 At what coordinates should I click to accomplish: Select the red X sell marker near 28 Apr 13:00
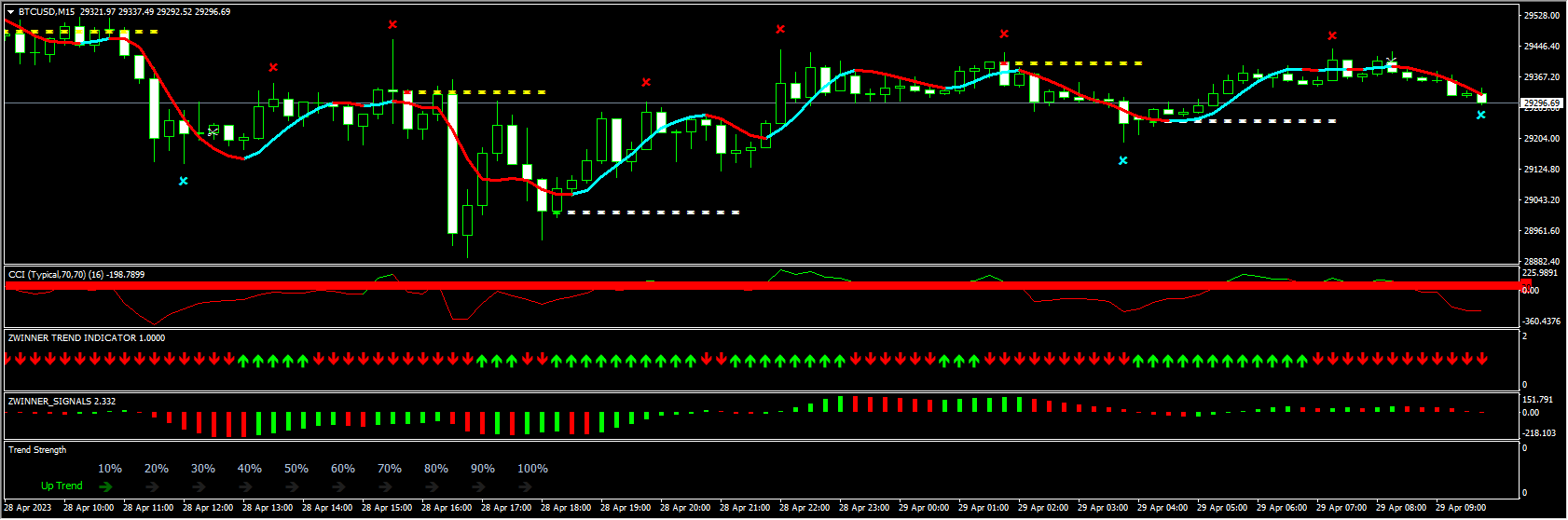tap(273, 67)
